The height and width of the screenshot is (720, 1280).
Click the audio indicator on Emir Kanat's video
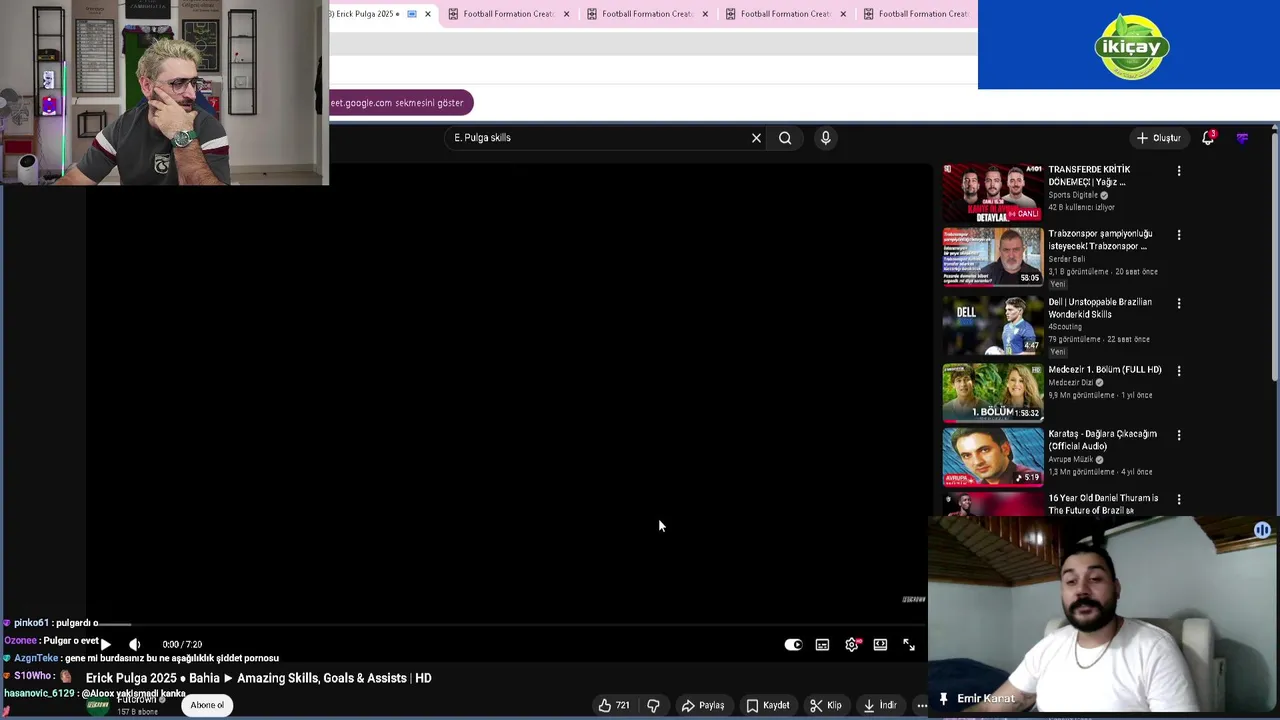[1262, 531]
